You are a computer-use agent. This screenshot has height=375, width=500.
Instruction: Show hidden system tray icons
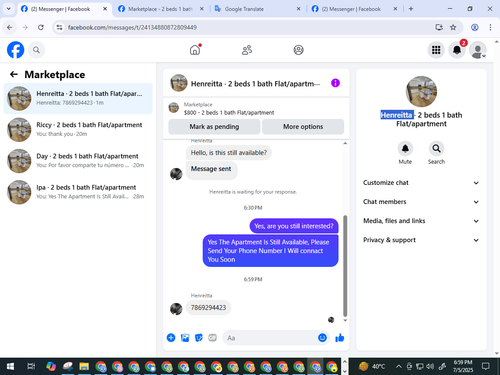point(398,367)
